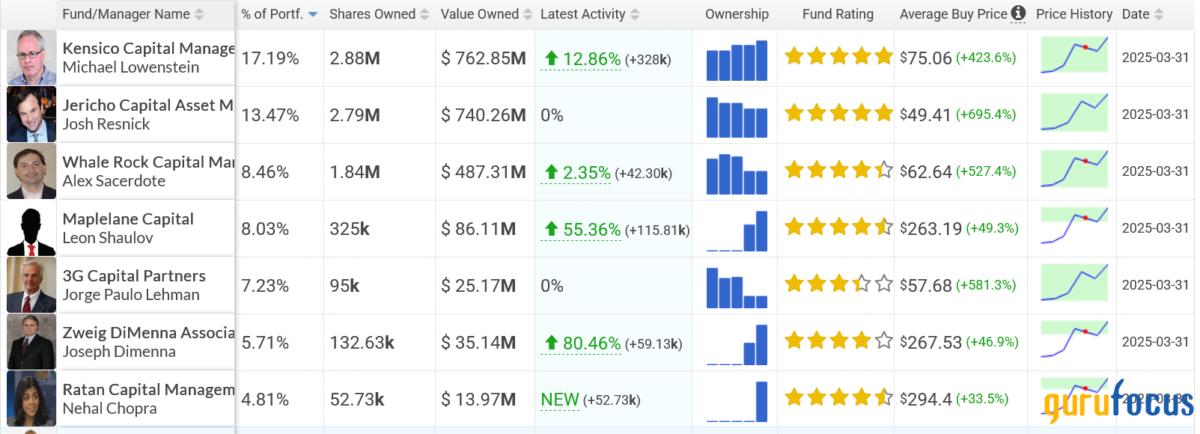The height and width of the screenshot is (434, 1200).
Task: Open Zweig DiMenna Associates fund link
Action: pyautogui.click(x=148, y=333)
